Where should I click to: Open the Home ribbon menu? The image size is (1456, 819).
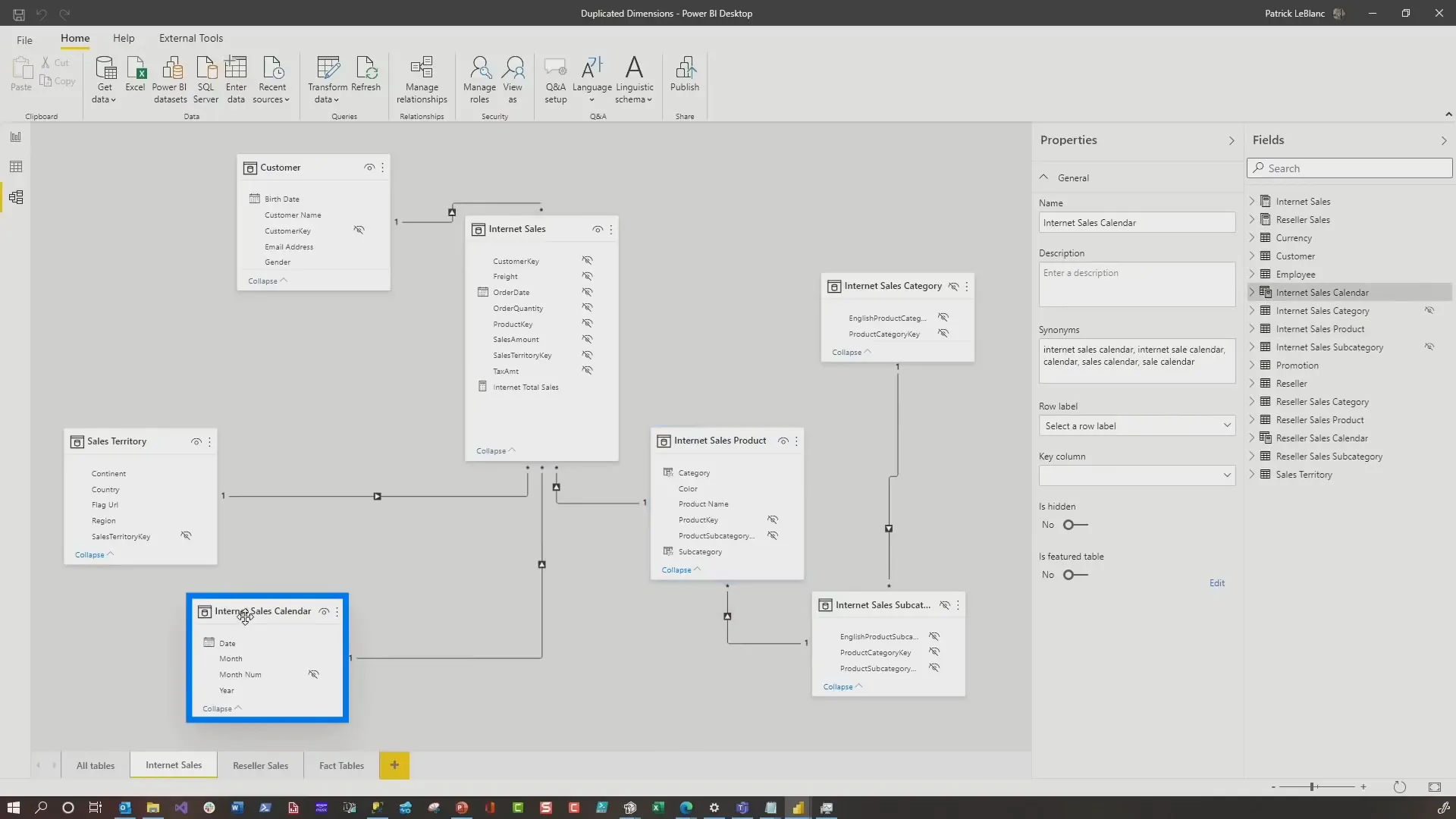[x=74, y=39]
